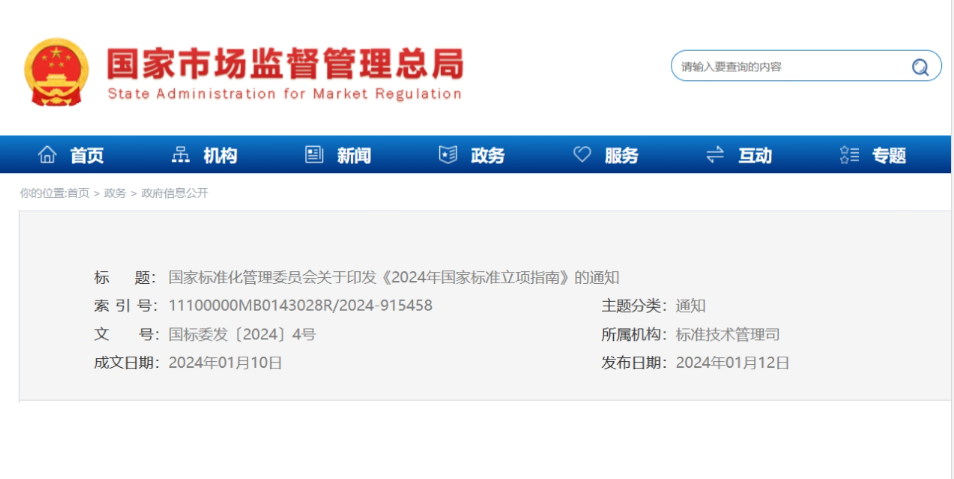
Task: Click the 政府信息公开 breadcrumb link
Action: coord(175,193)
